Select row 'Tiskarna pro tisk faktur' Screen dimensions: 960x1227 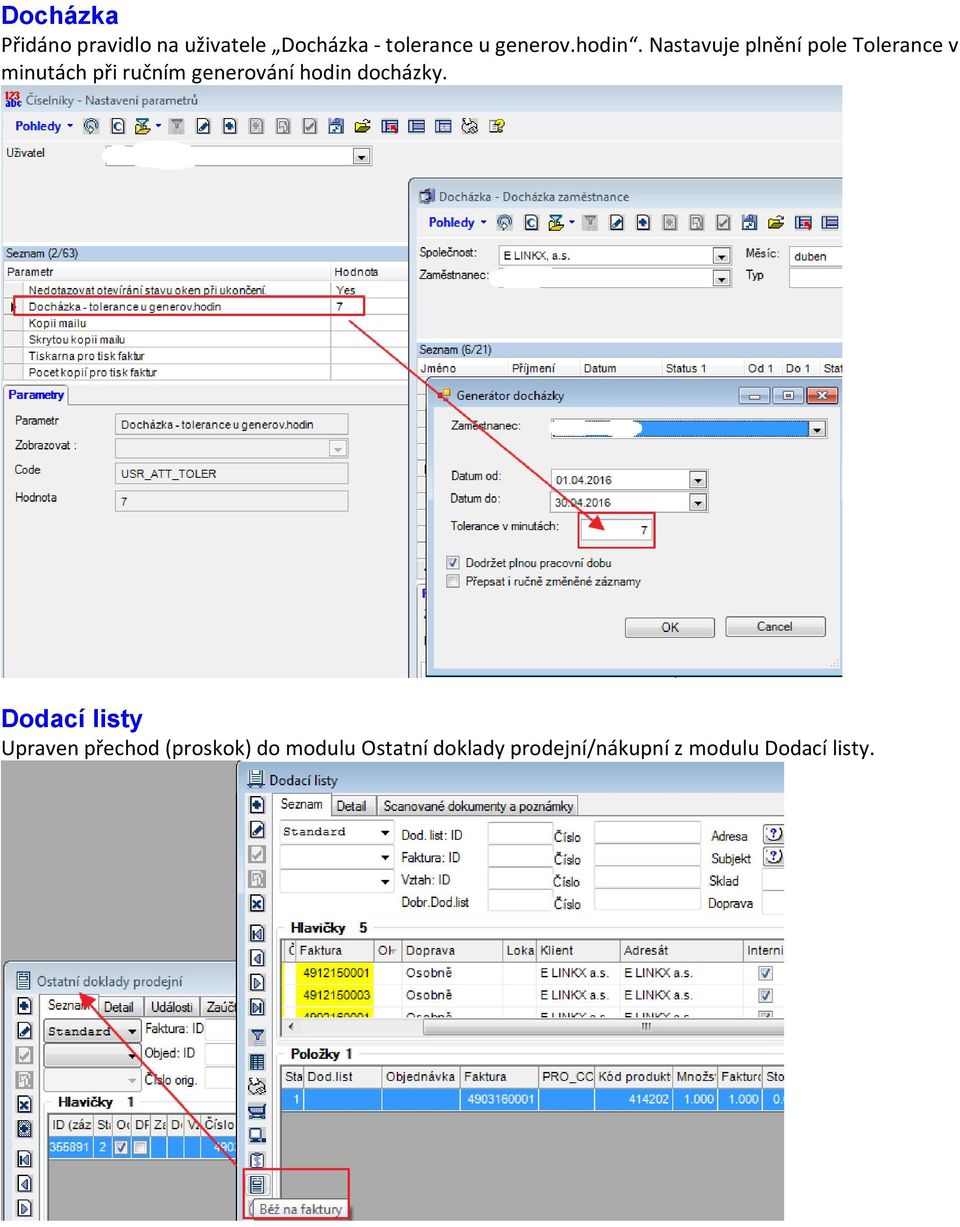pyautogui.click(x=204, y=356)
